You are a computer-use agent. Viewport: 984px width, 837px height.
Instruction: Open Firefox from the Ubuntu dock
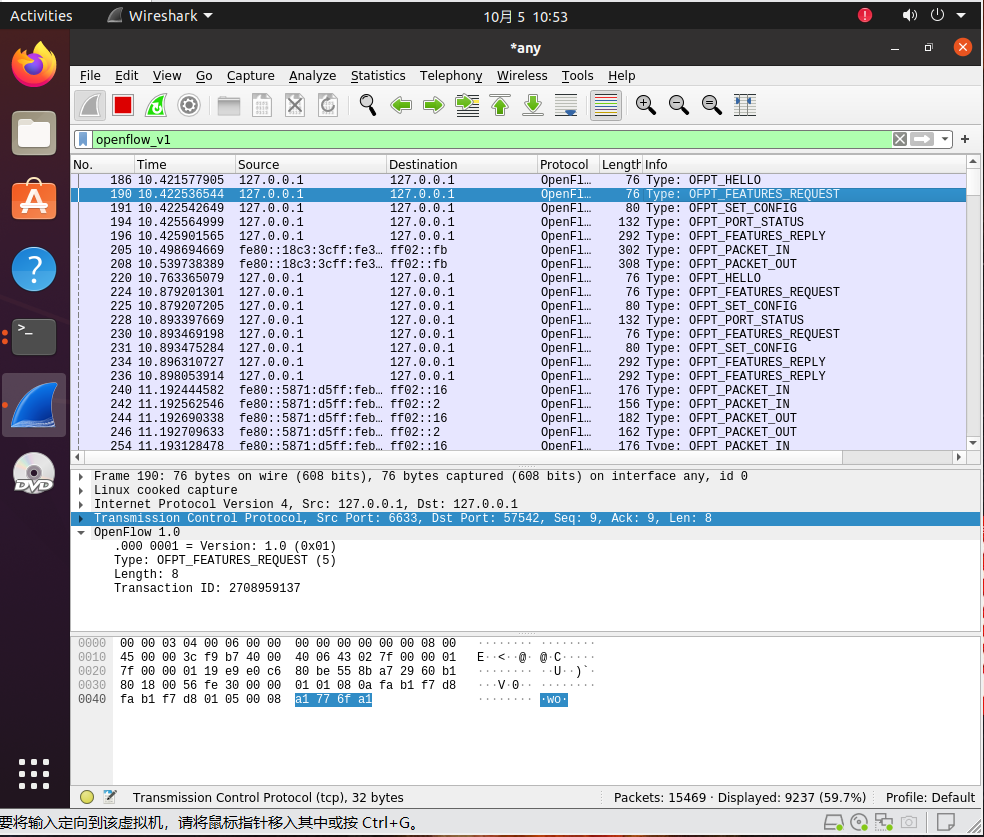coord(34,65)
